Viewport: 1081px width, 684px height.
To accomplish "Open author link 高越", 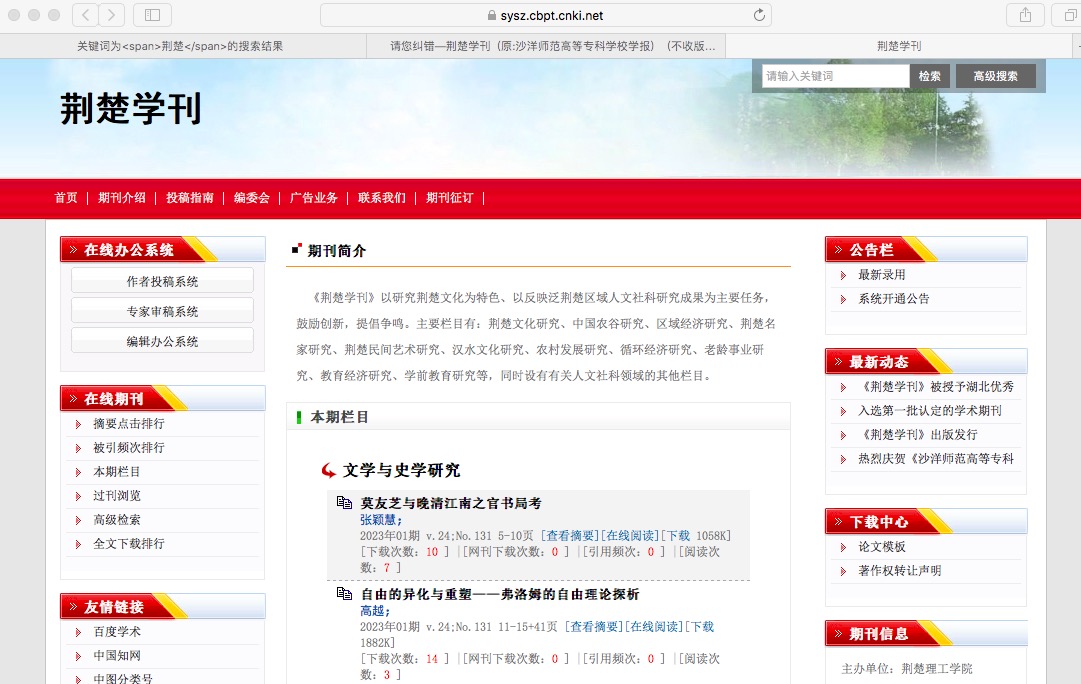I will [x=373, y=611].
